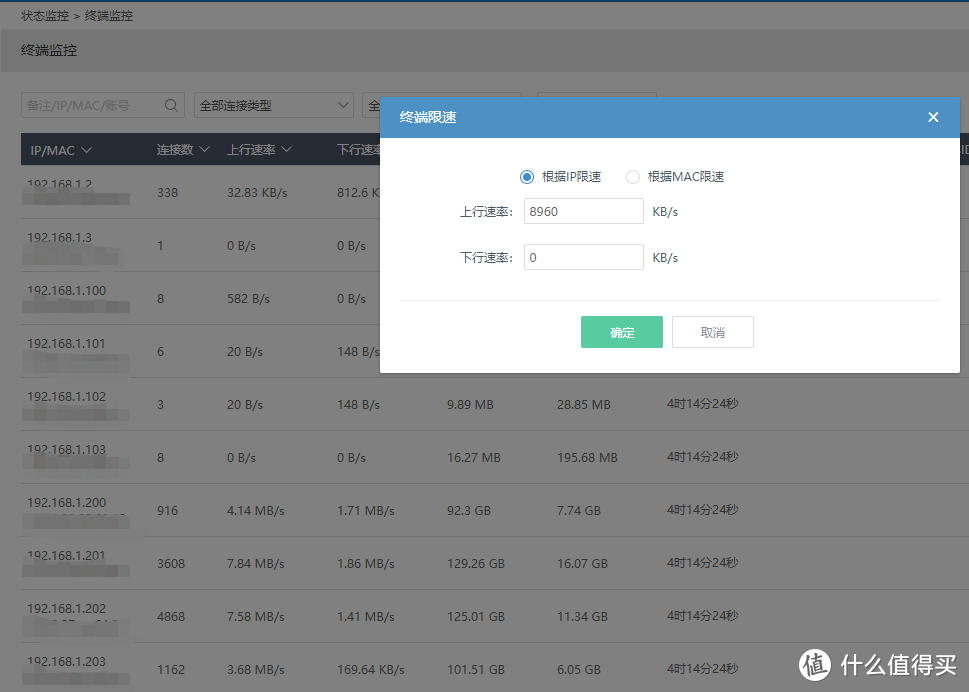Sort by the 上行速率 column header

pos(259,150)
